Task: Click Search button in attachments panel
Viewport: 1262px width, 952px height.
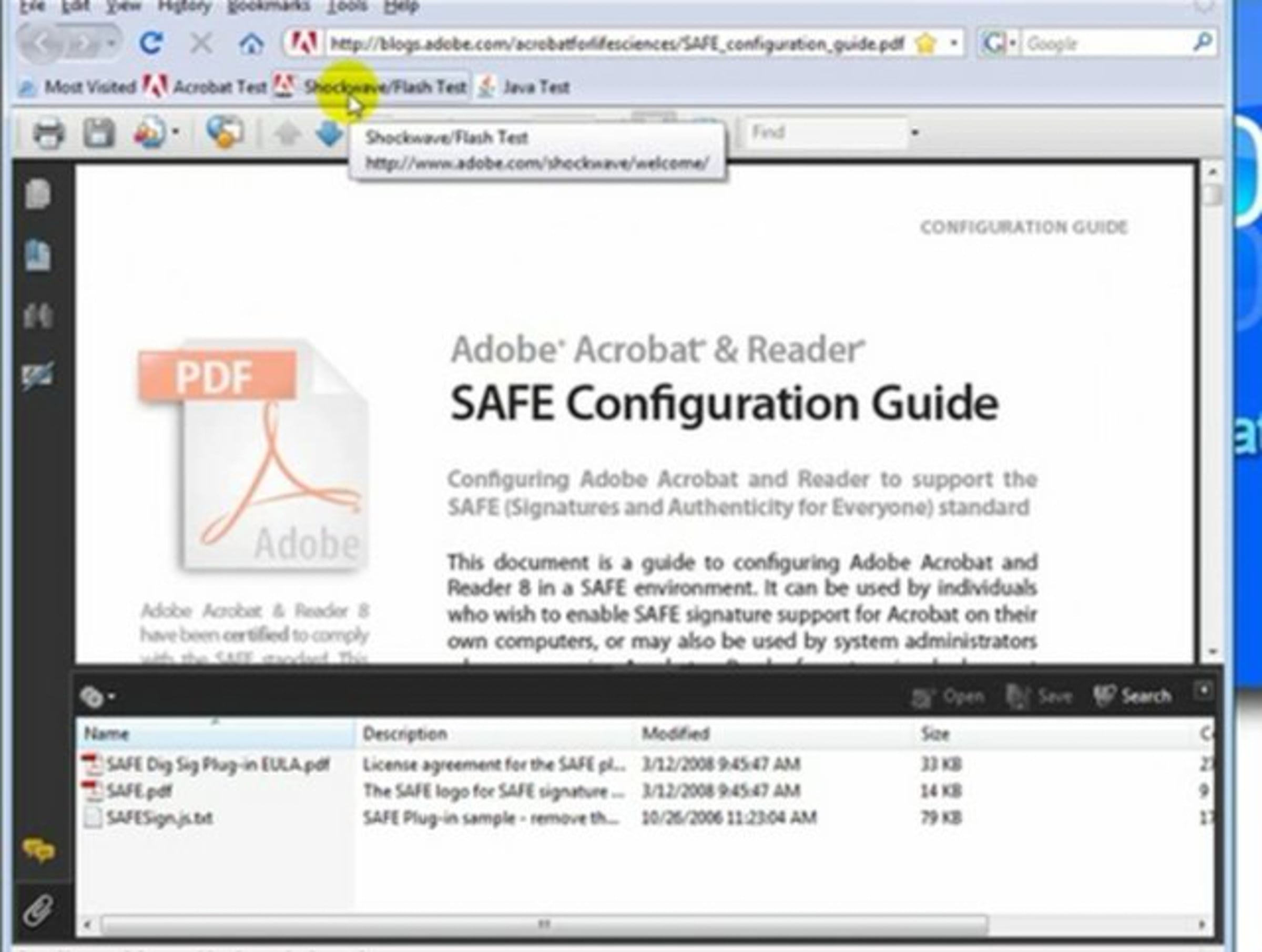Action: tap(1133, 696)
